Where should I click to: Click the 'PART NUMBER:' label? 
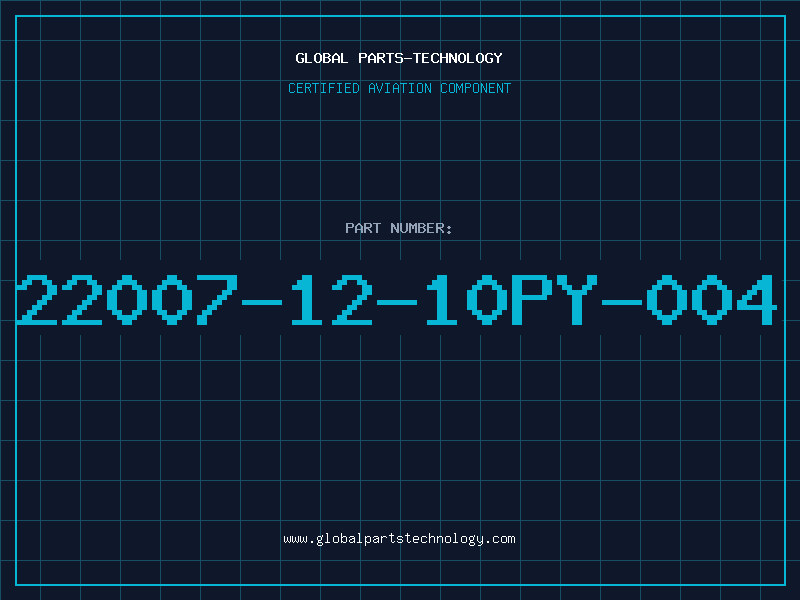coord(399,228)
